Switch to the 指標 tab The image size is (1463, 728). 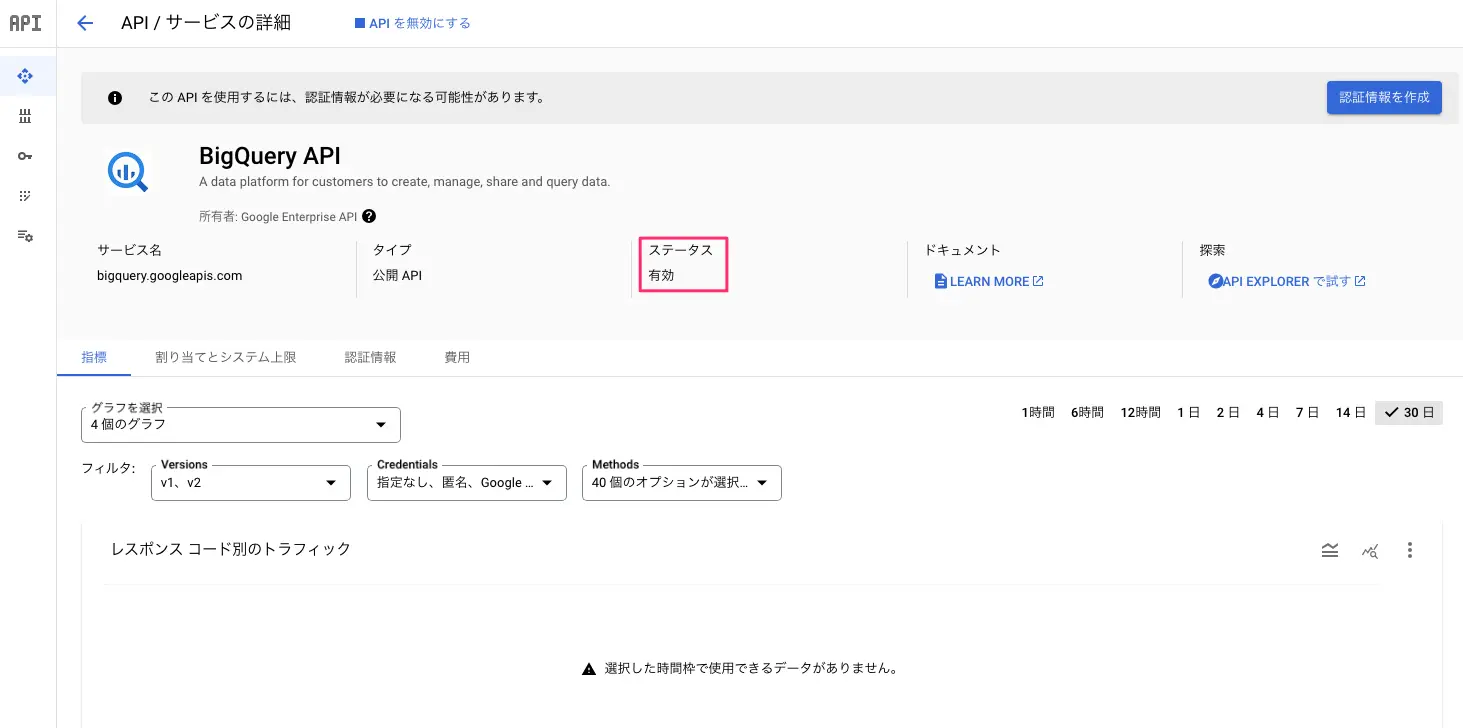click(94, 357)
